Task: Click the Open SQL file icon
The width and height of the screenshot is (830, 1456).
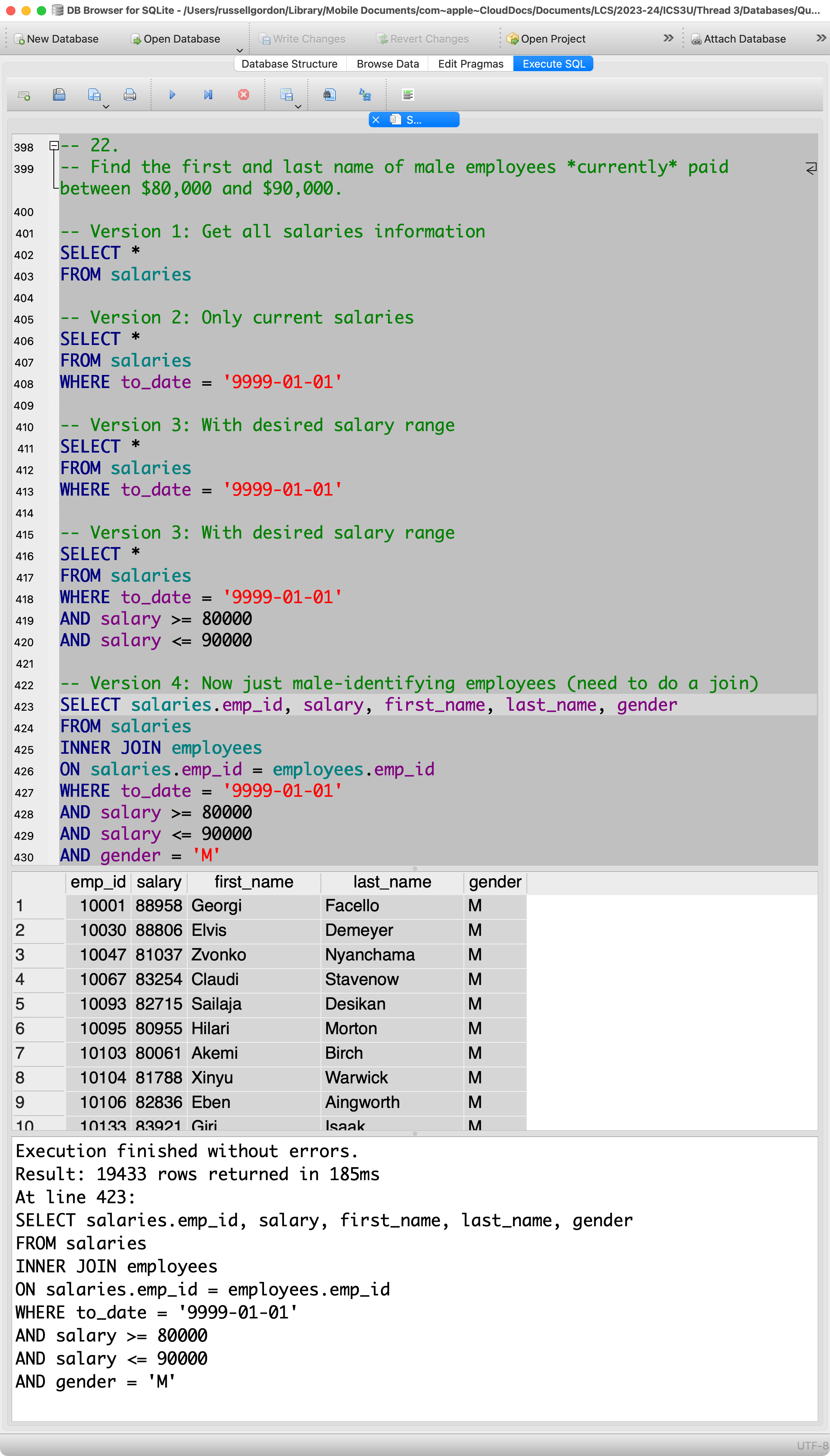Action: coord(59,95)
